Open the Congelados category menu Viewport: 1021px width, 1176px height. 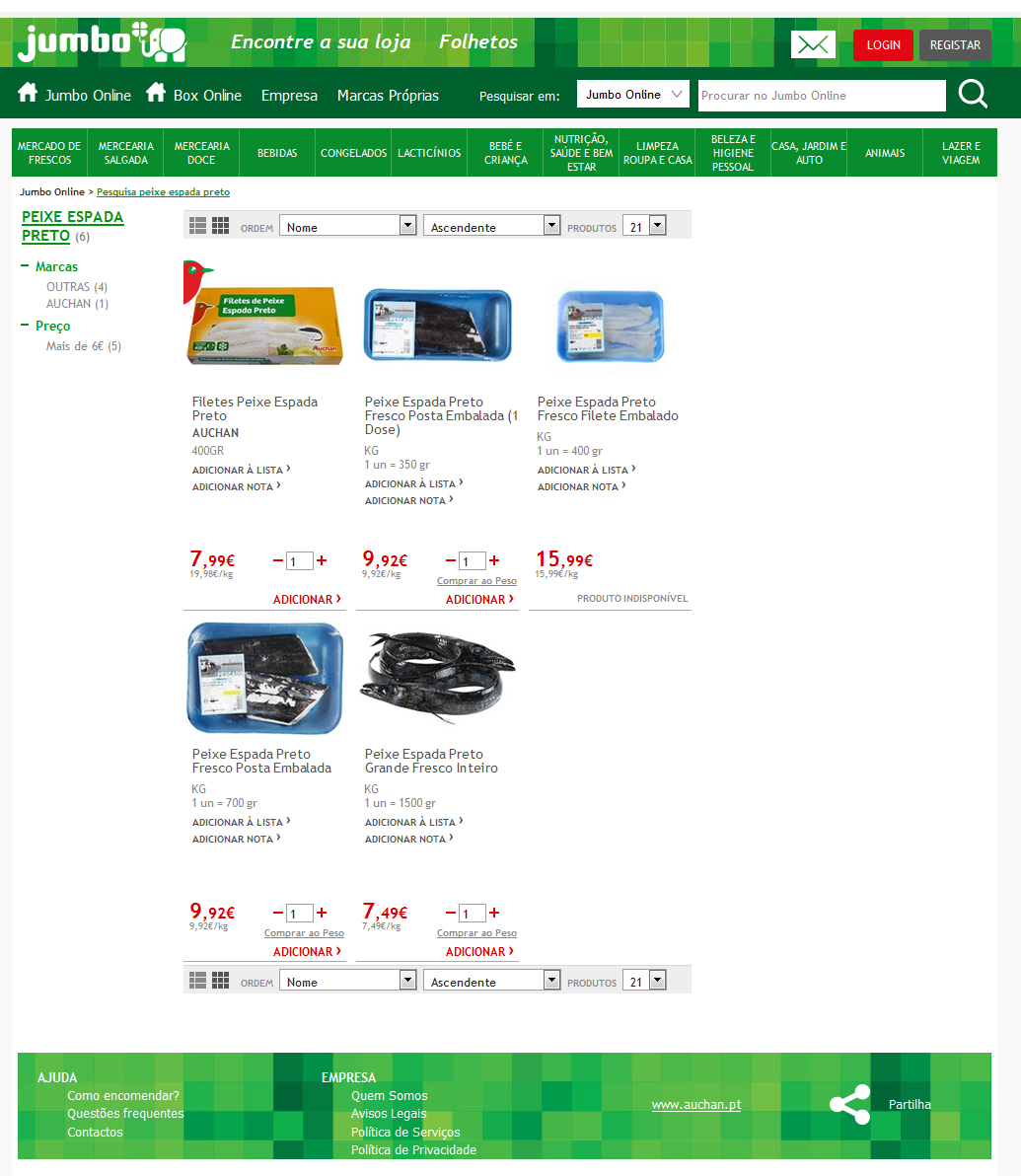(353, 153)
